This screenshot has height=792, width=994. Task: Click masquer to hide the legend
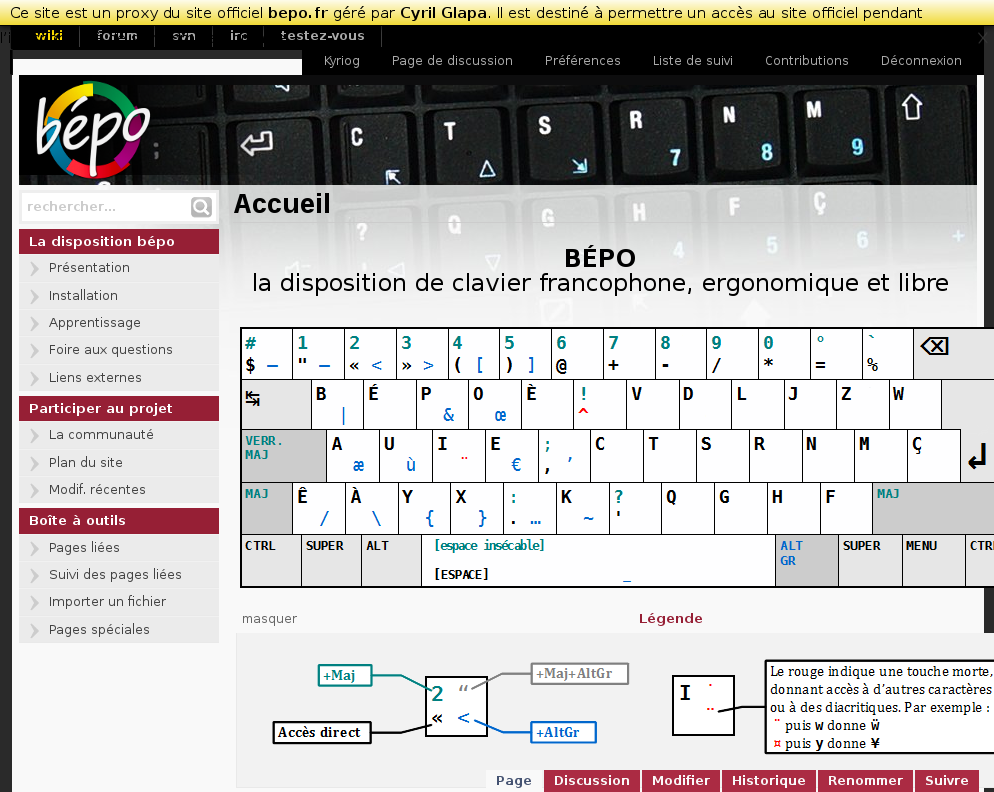[269, 618]
